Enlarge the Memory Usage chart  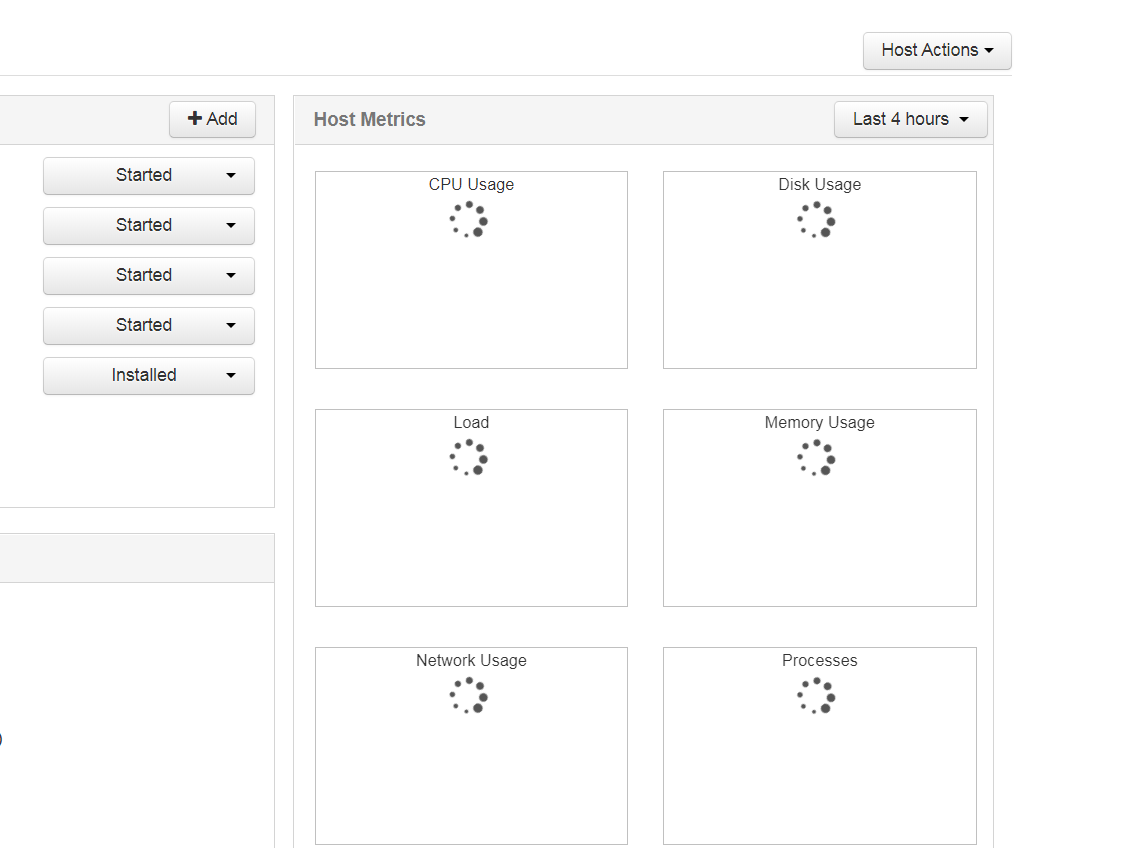pyautogui.click(x=818, y=508)
